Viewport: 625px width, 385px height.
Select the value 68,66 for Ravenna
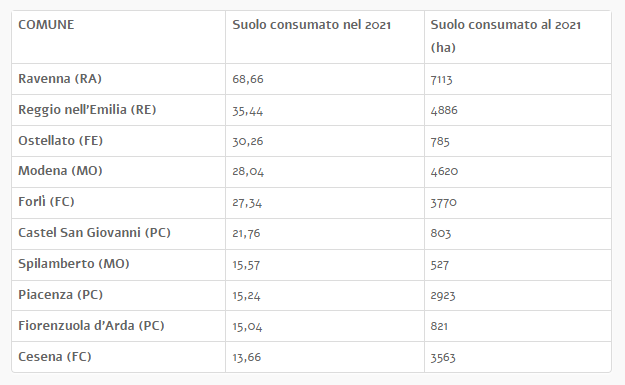248,79
